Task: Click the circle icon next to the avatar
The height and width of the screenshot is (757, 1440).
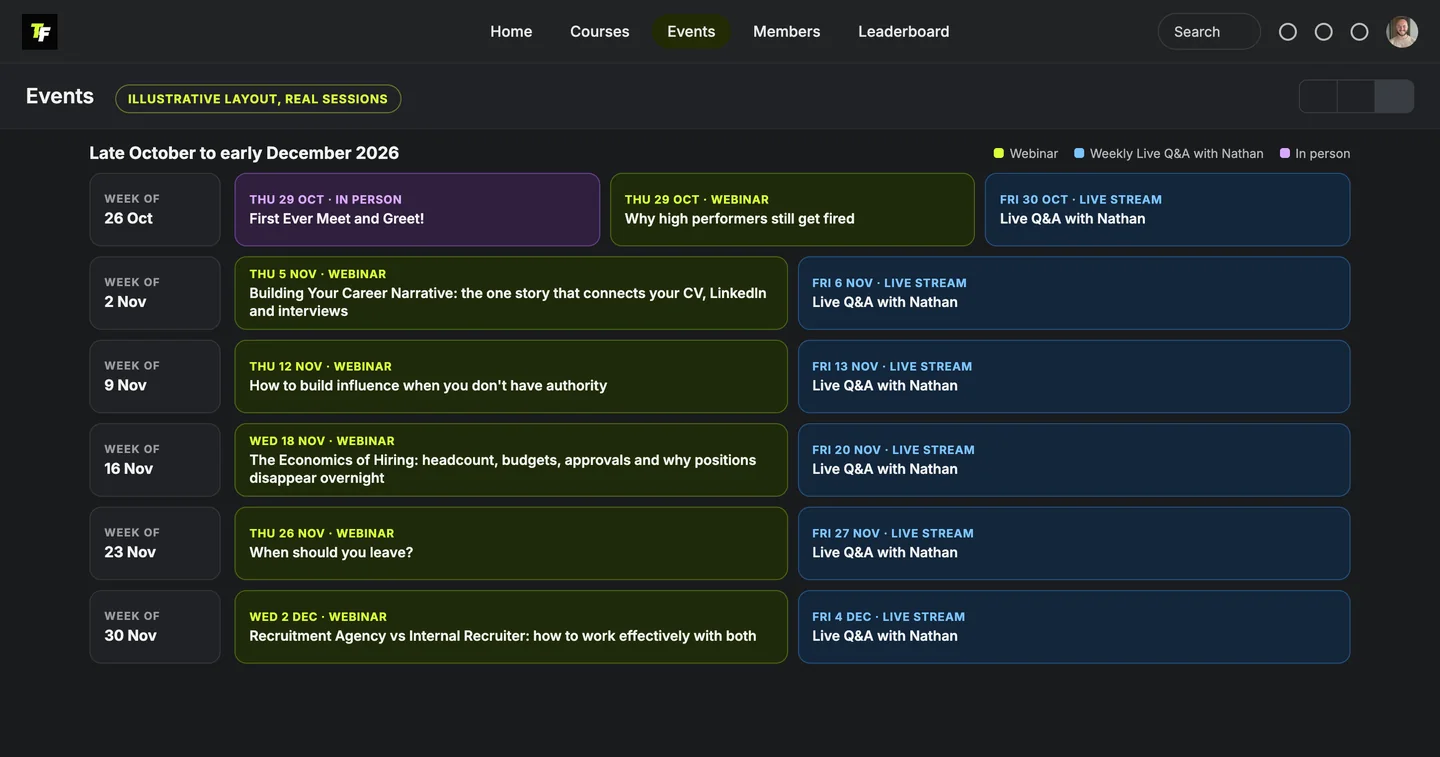Action: coord(1360,32)
